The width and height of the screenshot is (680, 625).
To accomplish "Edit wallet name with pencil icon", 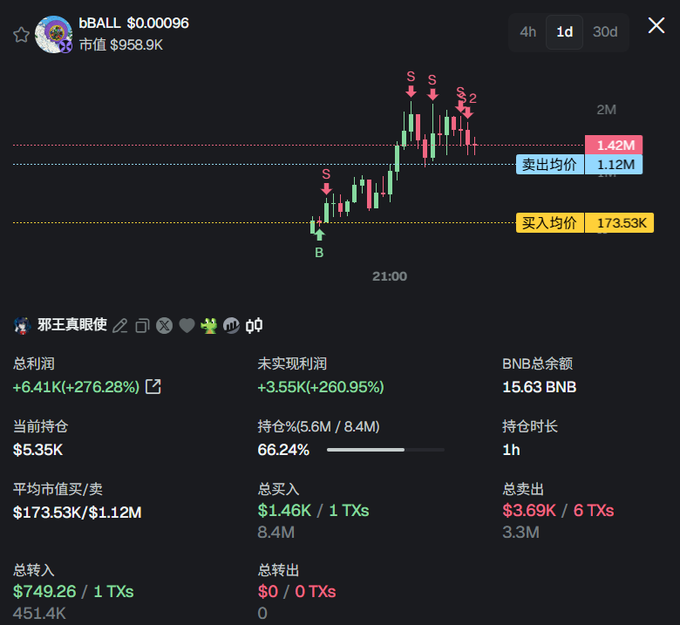I will click(x=120, y=325).
